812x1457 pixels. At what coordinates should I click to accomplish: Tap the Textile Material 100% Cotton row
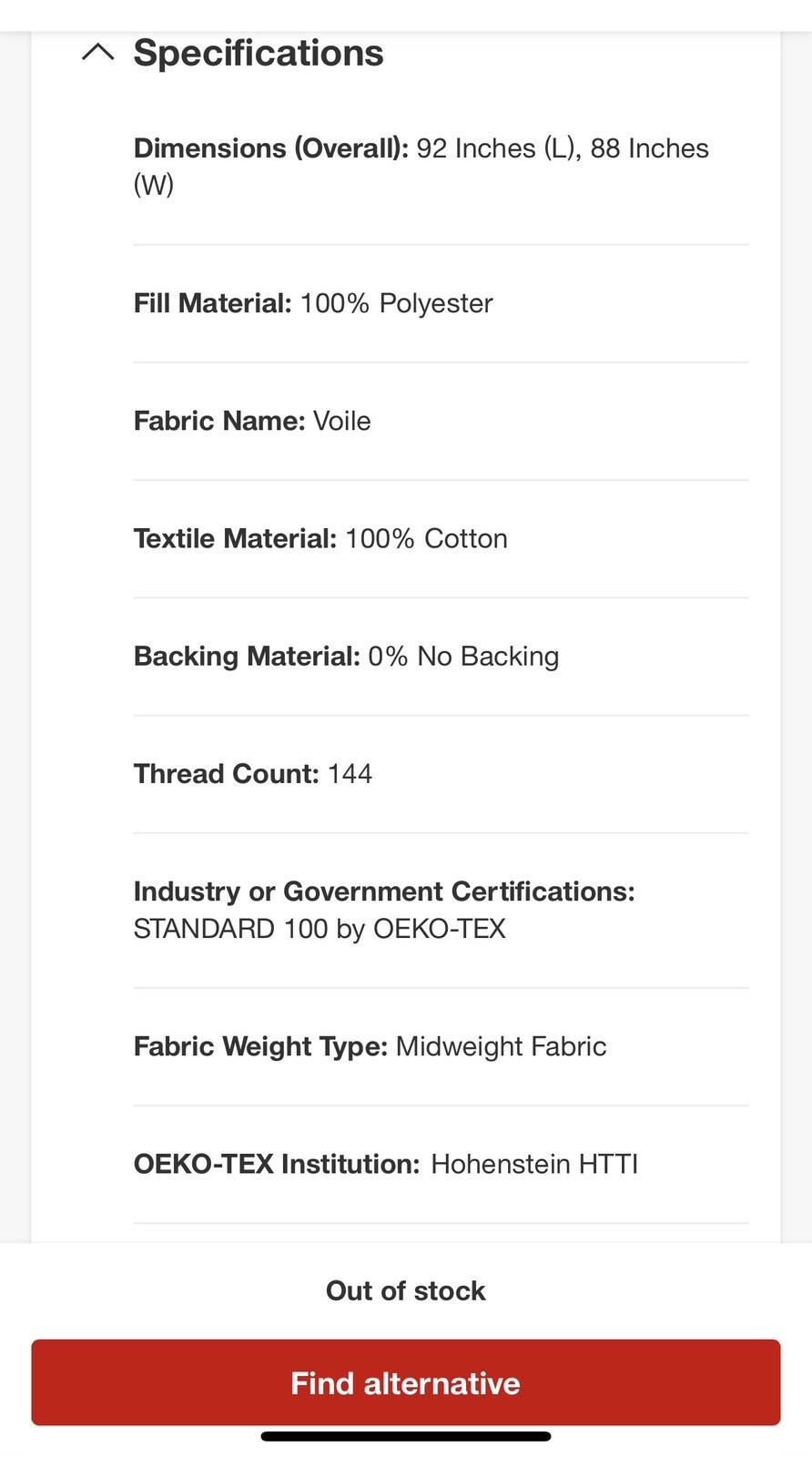442,538
